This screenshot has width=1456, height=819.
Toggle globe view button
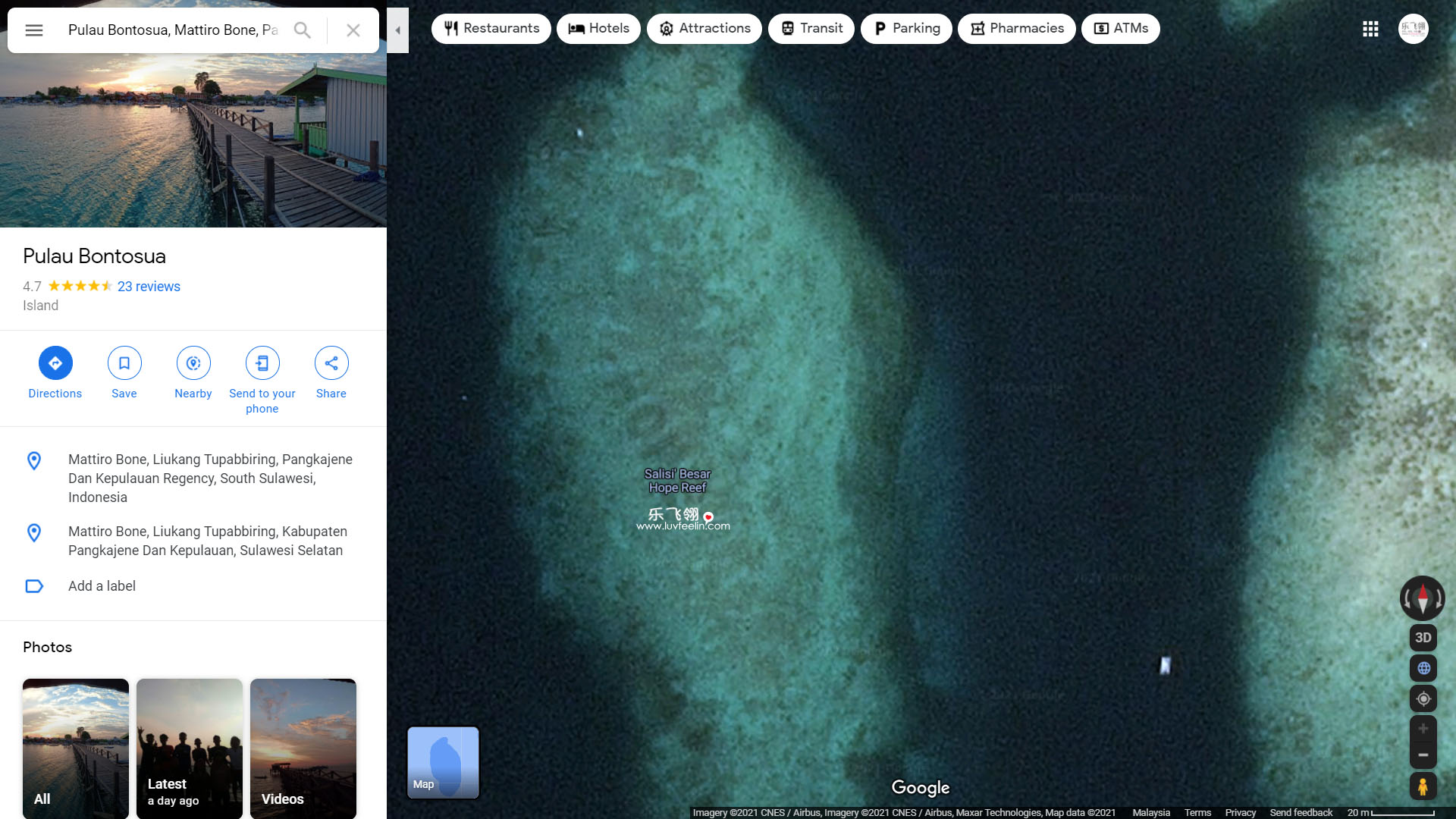point(1423,668)
